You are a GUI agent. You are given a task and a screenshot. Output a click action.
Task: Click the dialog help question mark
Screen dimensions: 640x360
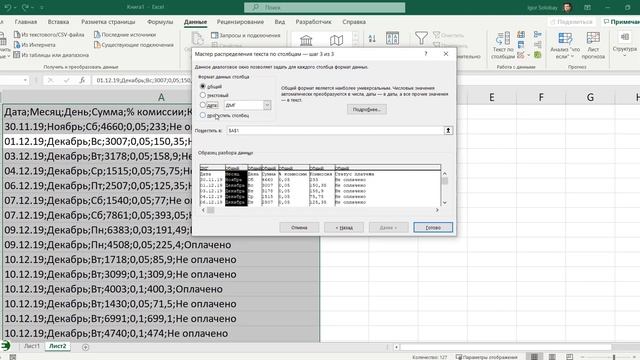click(x=426, y=54)
